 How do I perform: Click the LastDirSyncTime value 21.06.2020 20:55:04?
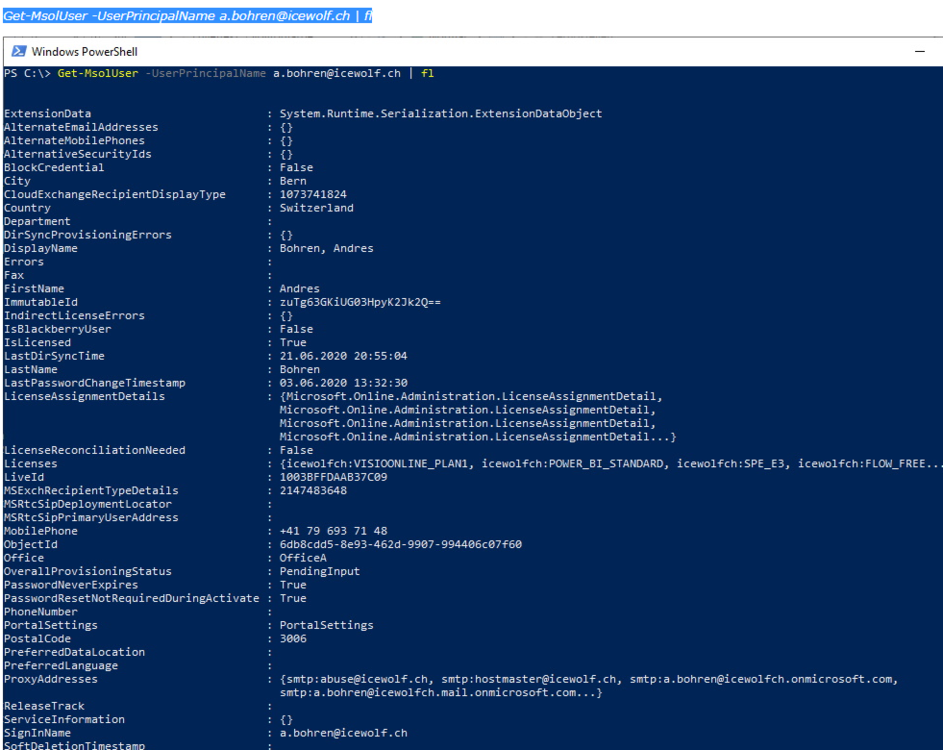(343, 356)
